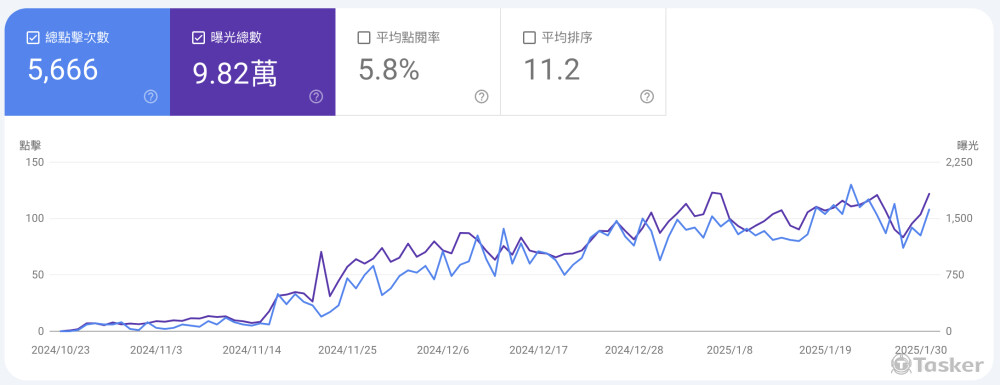Click the 2024/11/3 date label

click(x=156, y=351)
